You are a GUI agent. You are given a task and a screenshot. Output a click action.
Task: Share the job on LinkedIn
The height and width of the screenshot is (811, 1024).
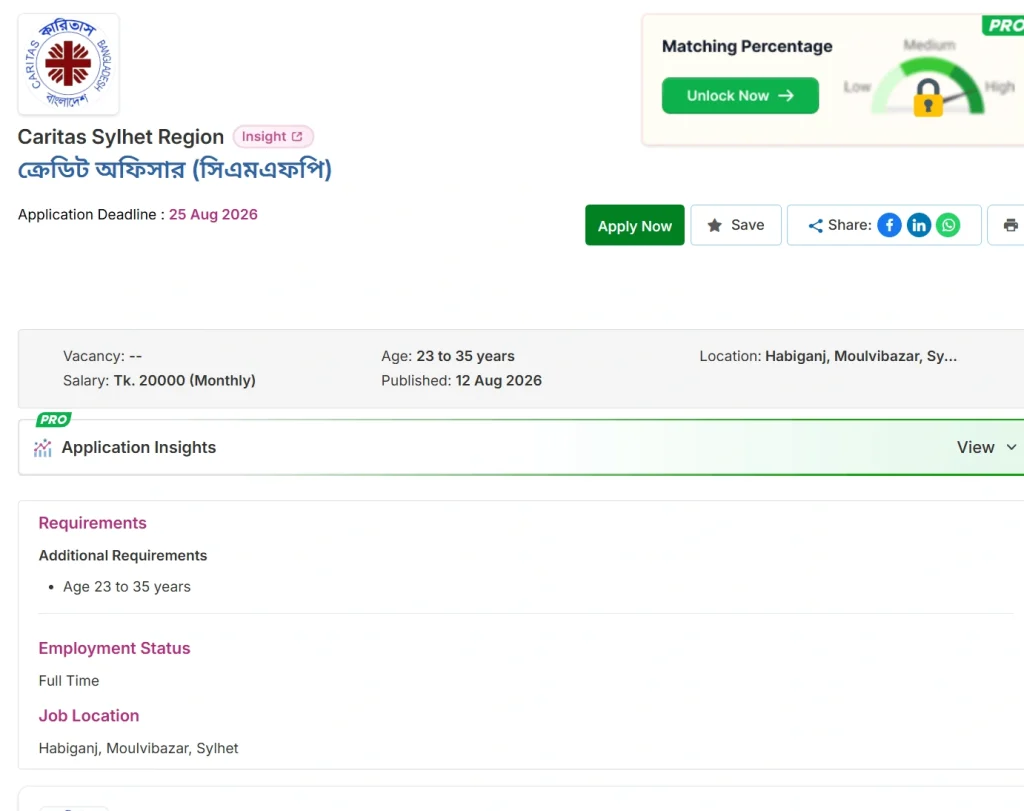pyautogui.click(x=918, y=225)
